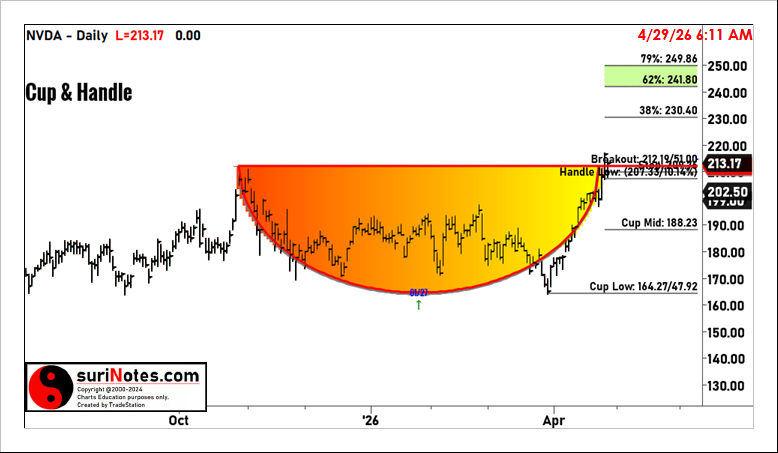Click the green 62%: 241.80 target zone

pyautogui.click(x=650, y=77)
